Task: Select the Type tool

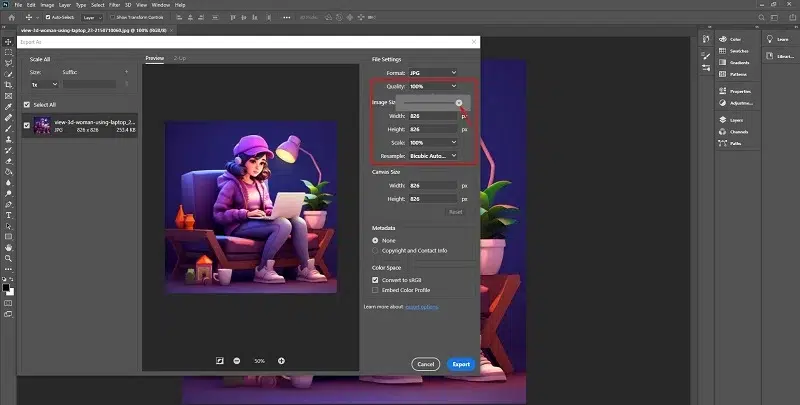Action: 8,215
